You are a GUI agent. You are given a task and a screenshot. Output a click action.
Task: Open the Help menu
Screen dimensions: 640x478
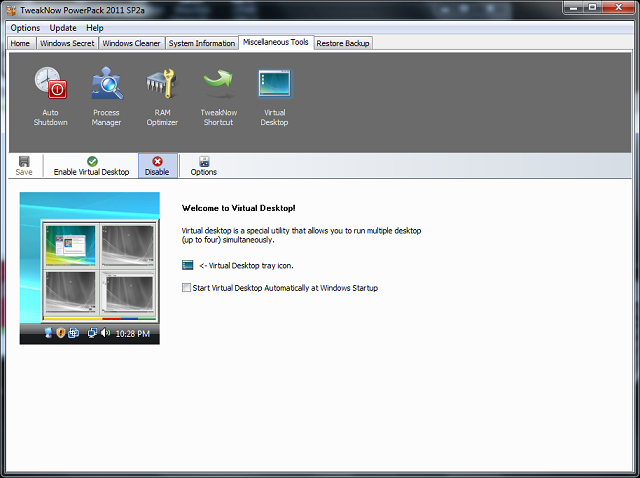coord(95,28)
